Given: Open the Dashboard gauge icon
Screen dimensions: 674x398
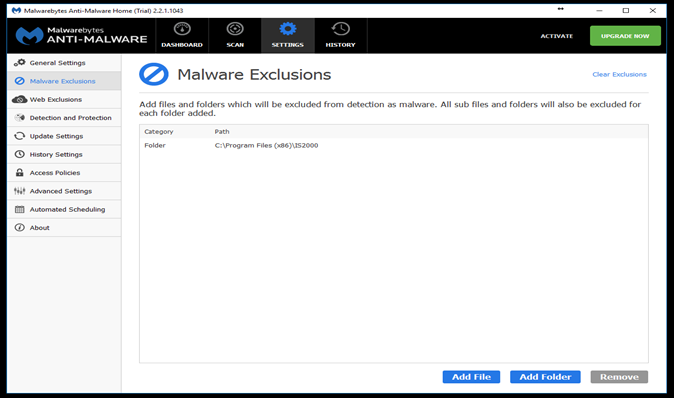Looking at the screenshot, I should coord(182,29).
